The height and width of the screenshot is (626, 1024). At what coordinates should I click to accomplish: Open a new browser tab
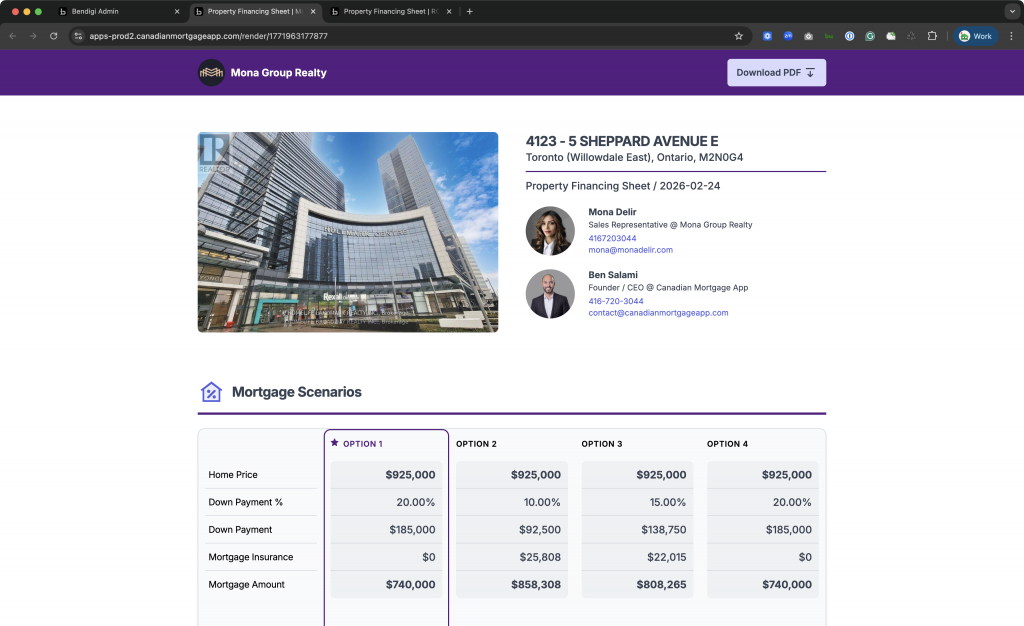470,11
